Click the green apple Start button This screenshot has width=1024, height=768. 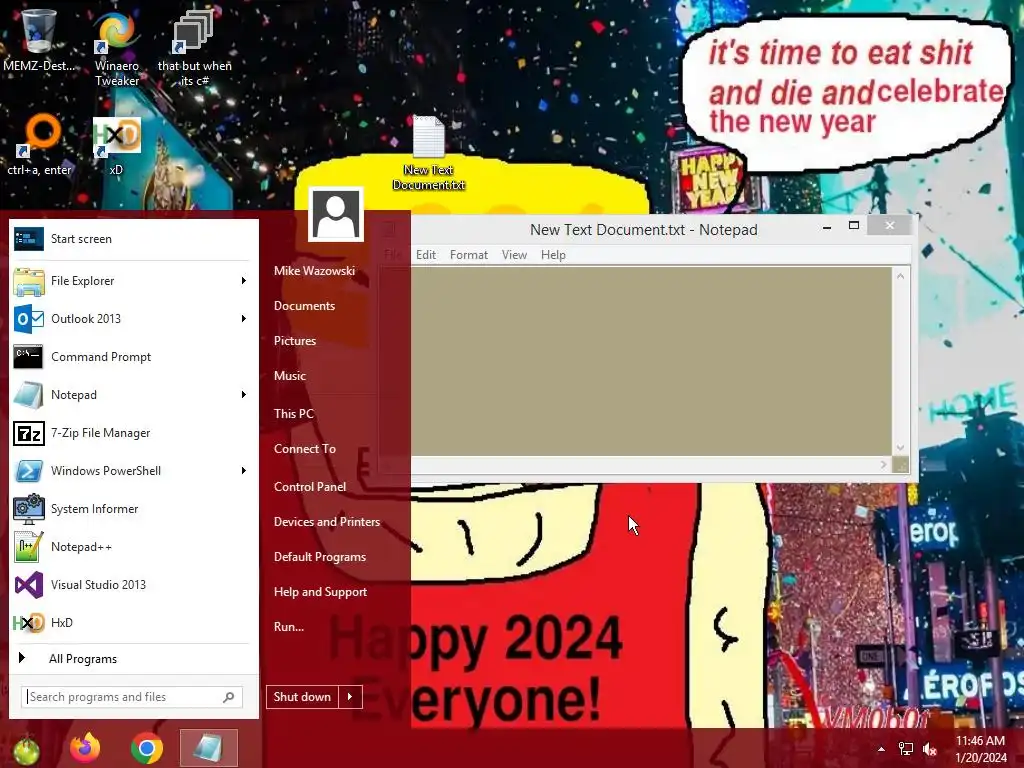pyautogui.click(x=26, y=749)
